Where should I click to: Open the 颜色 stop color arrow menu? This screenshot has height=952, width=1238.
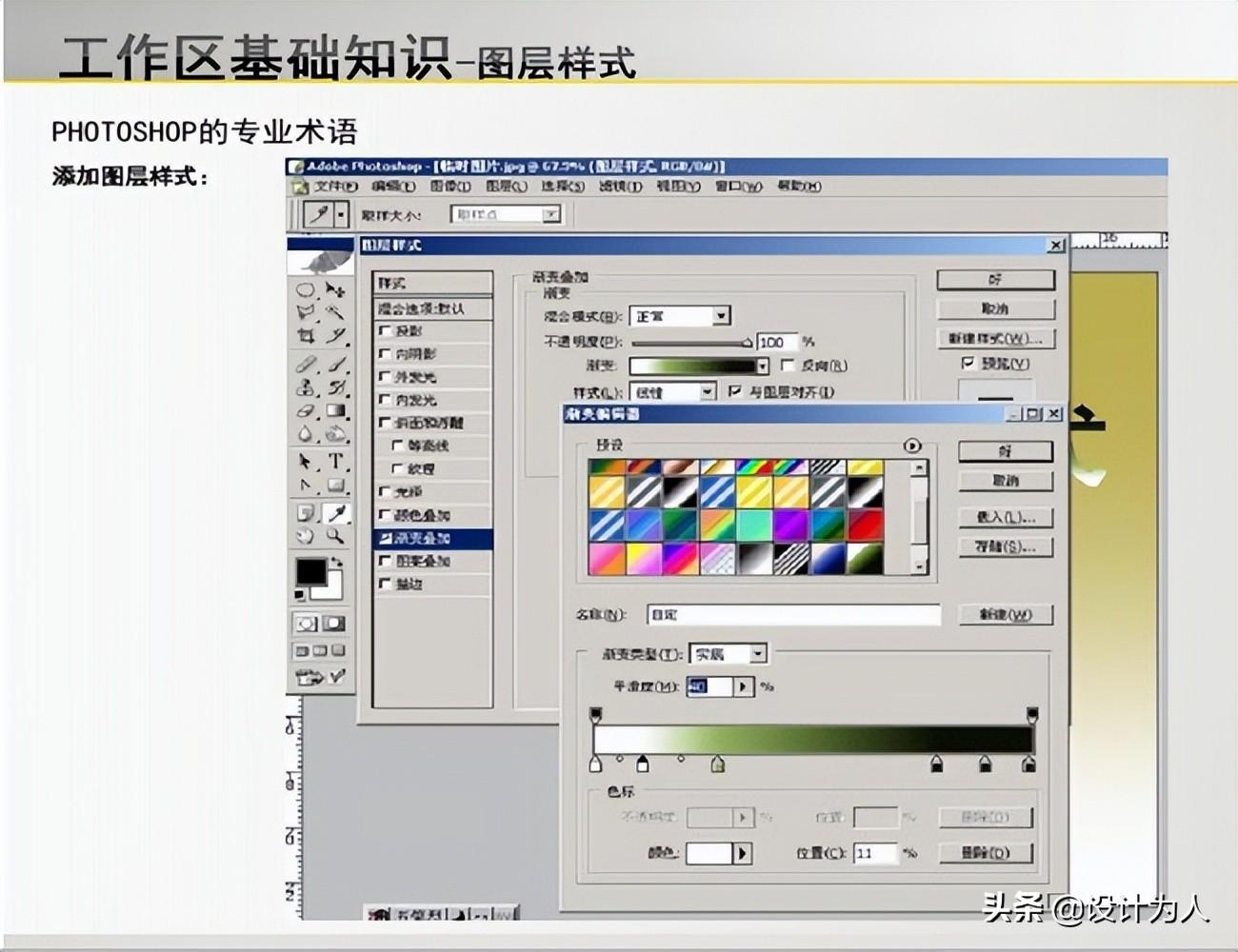click(x=743, y=853)
